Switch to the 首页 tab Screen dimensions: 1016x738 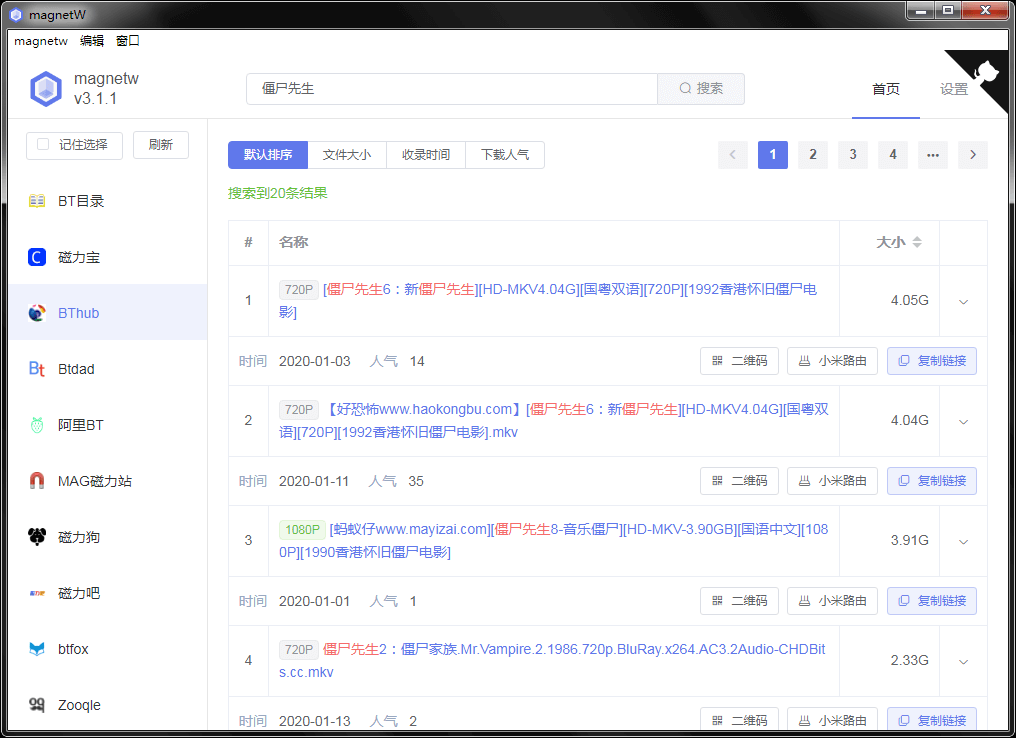886,89
